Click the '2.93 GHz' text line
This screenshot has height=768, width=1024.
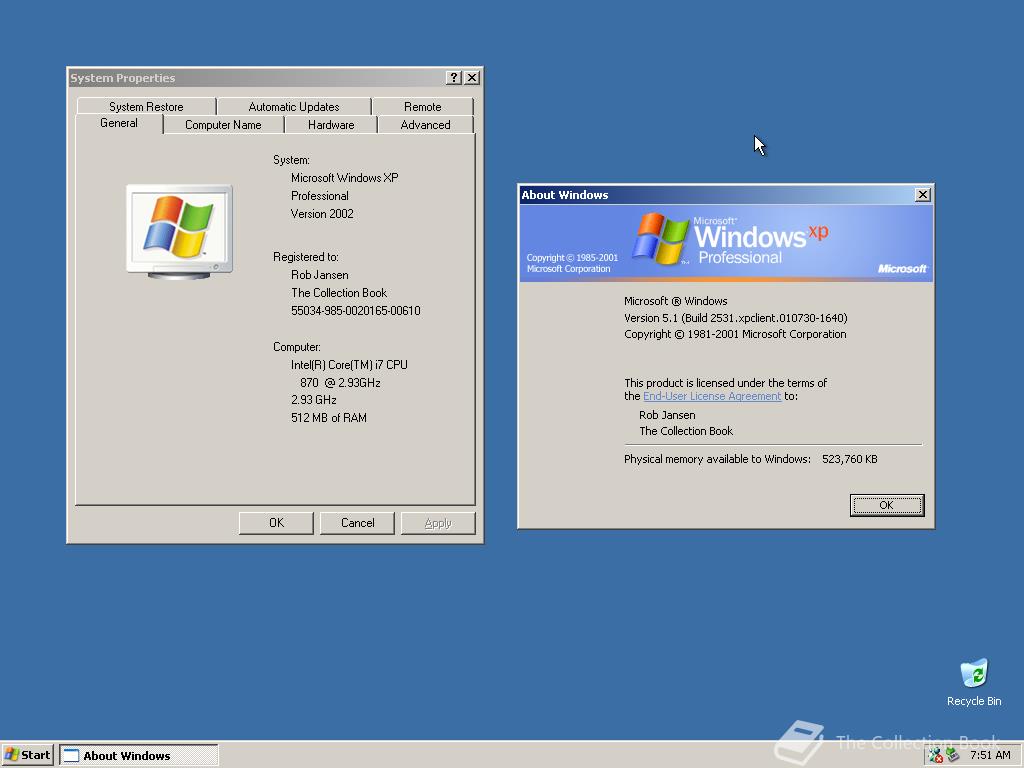tap(313, 400)
